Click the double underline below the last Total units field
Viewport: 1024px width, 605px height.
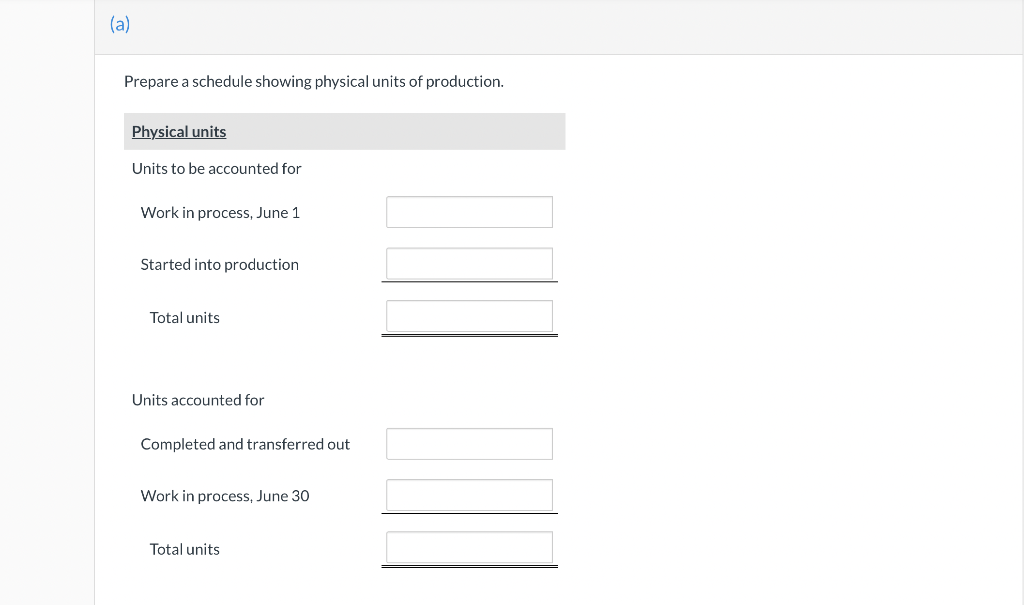(469, 567)
